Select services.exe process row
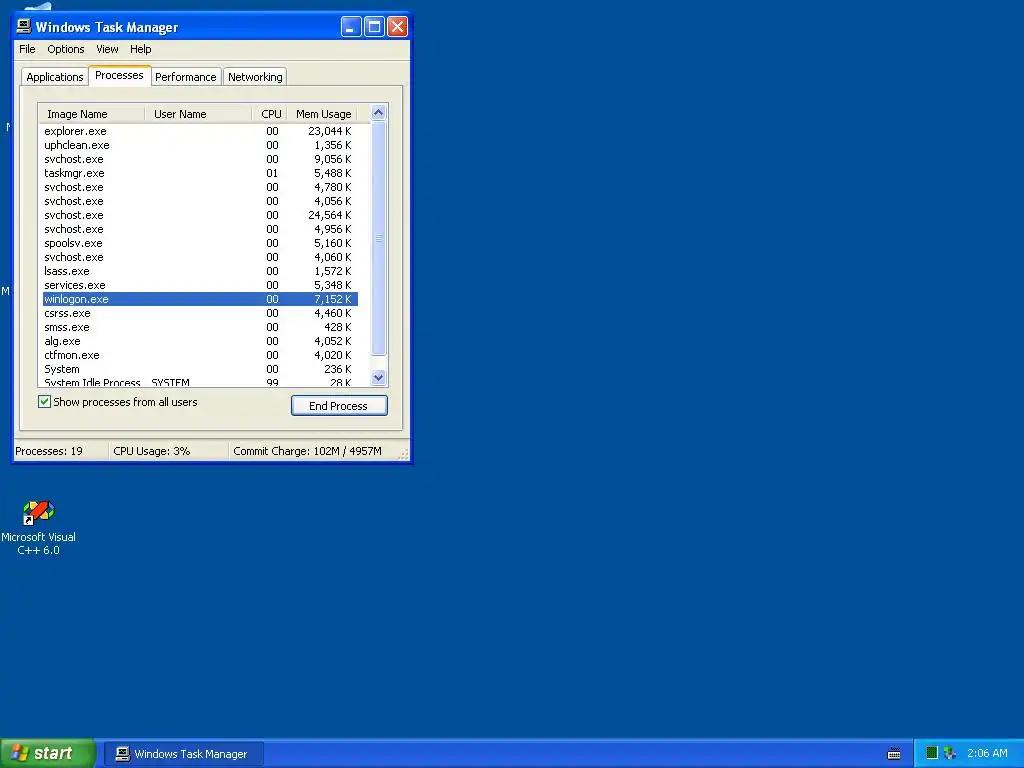 tap(200, 285)
